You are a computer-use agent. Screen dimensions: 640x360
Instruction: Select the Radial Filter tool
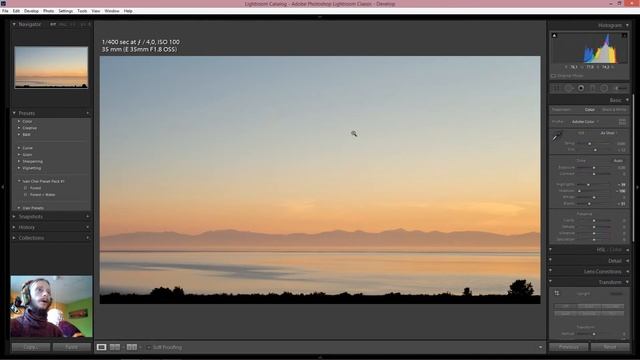(604, 88)
